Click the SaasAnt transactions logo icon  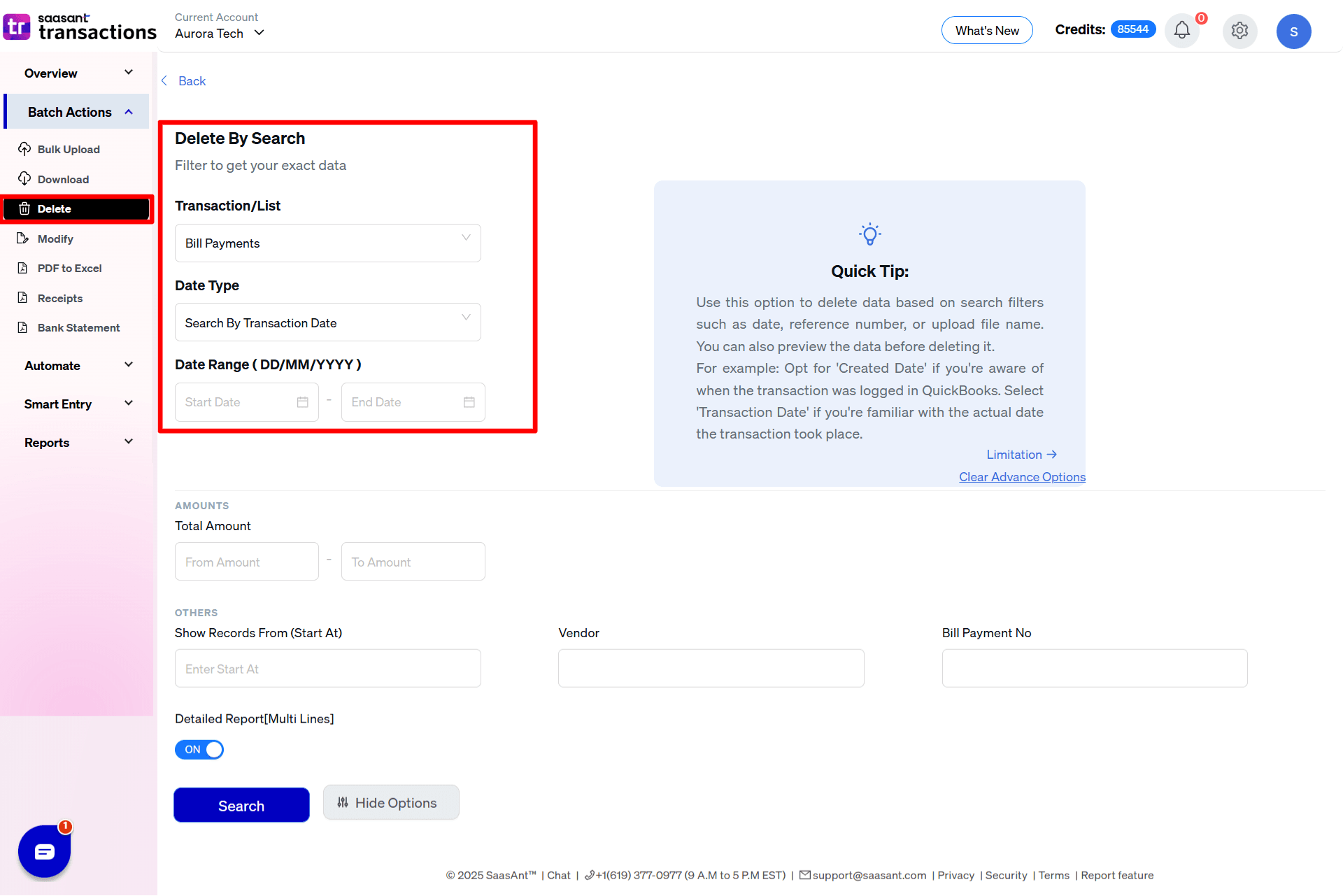pos(17,27)
